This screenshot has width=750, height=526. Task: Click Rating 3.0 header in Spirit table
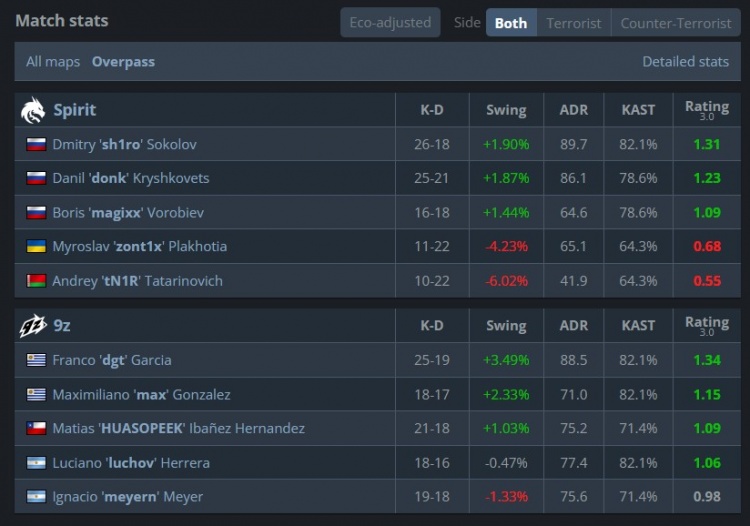coord(707,110)
